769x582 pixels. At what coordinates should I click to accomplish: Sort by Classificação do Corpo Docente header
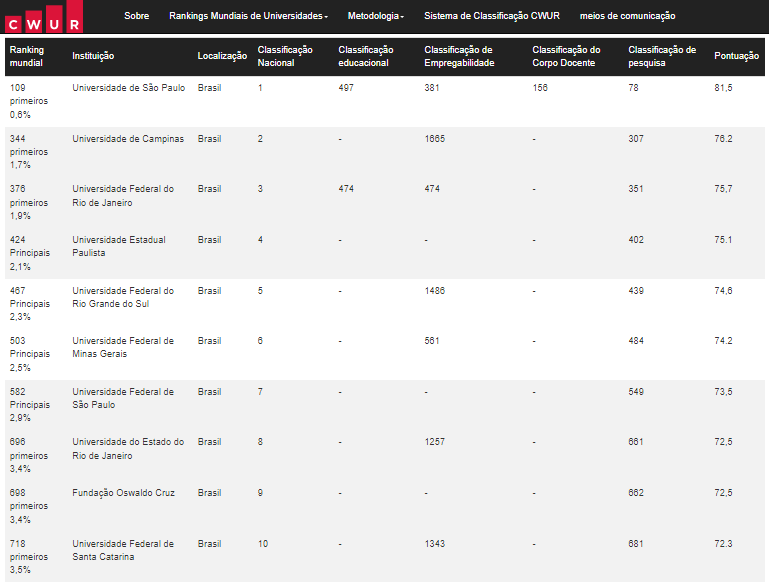(x=566, y=56)
